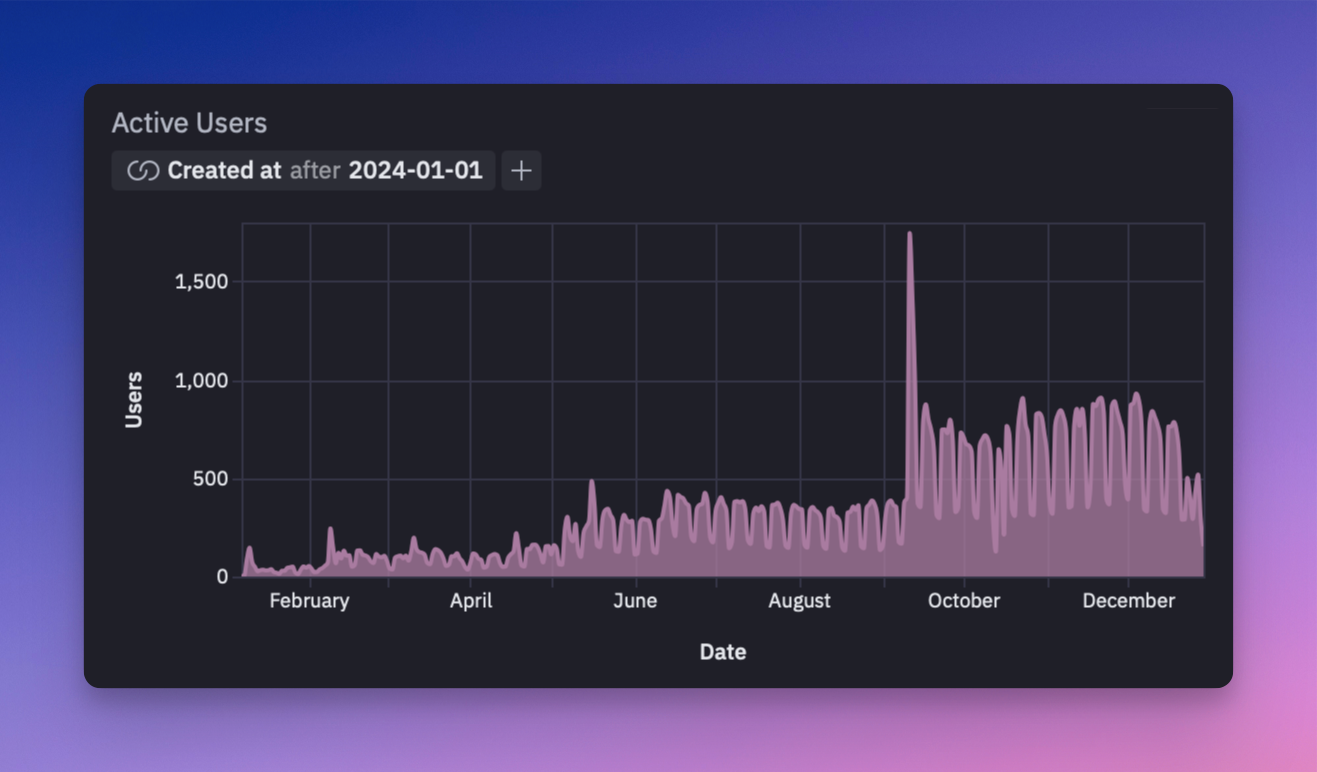Edit the 2024-01-01 date value
The width and height of the screenshot is (1317, 772).
(415, 170)
